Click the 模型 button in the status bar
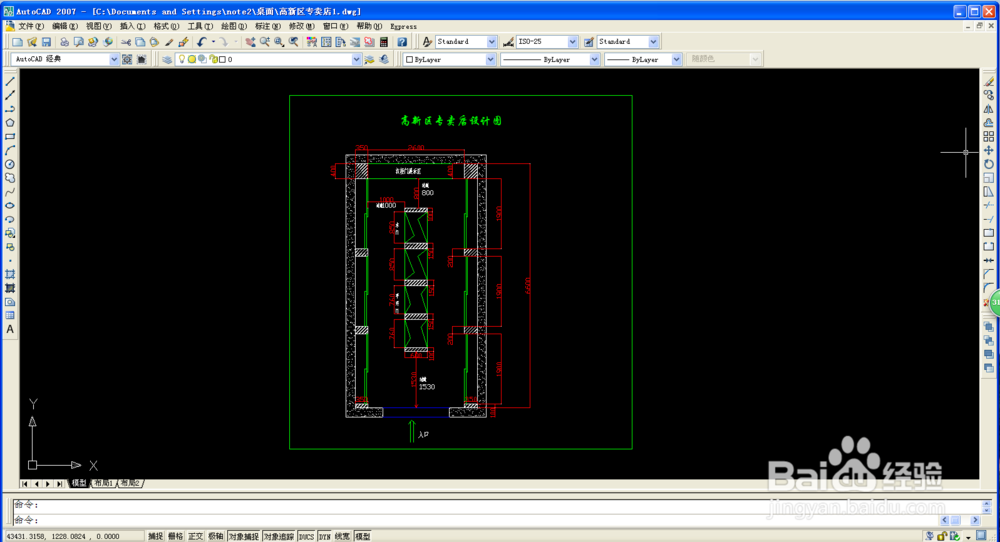 [363, 536]
